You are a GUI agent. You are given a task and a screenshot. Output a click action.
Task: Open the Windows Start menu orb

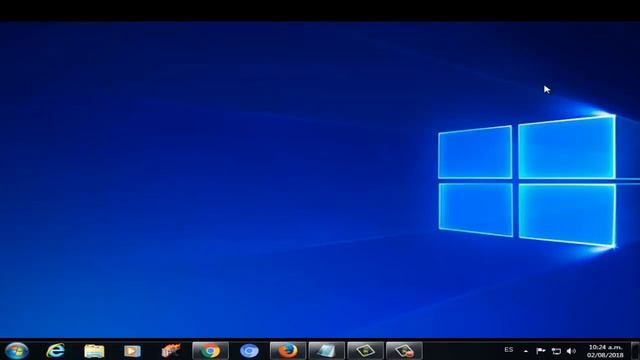pos(17,351)
